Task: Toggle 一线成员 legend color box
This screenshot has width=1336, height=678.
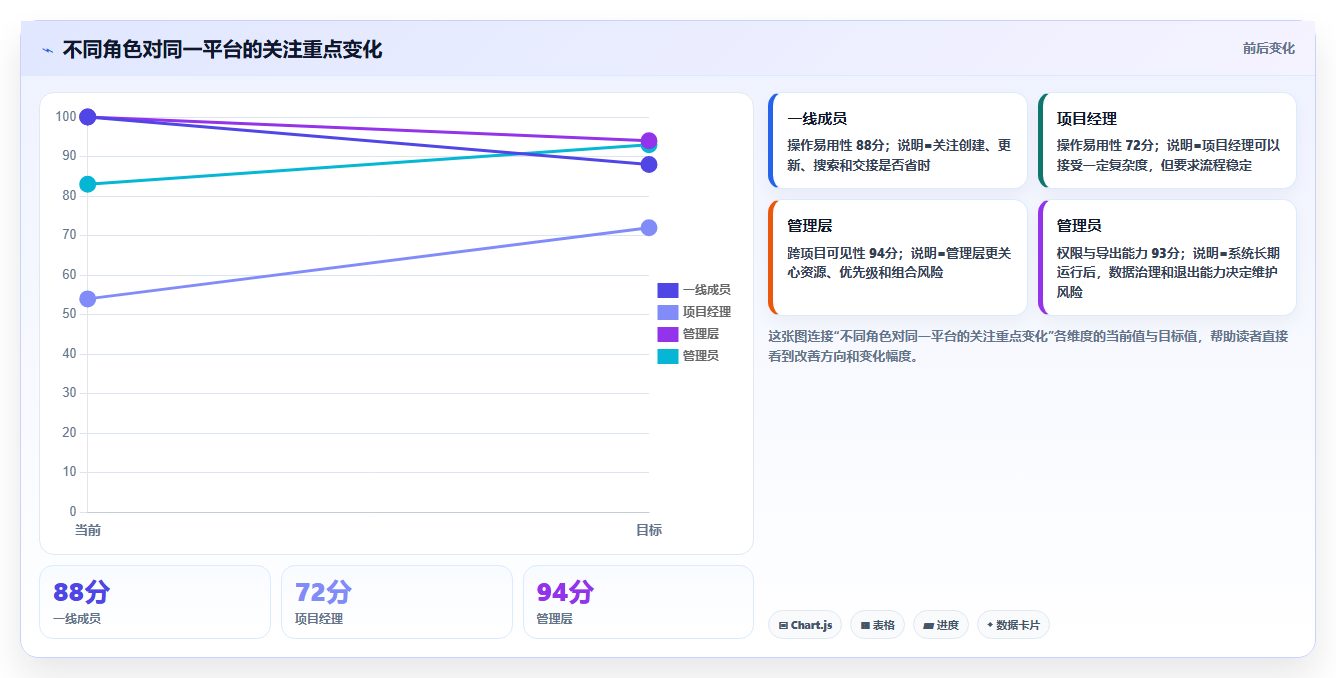Action: point(667,290)
